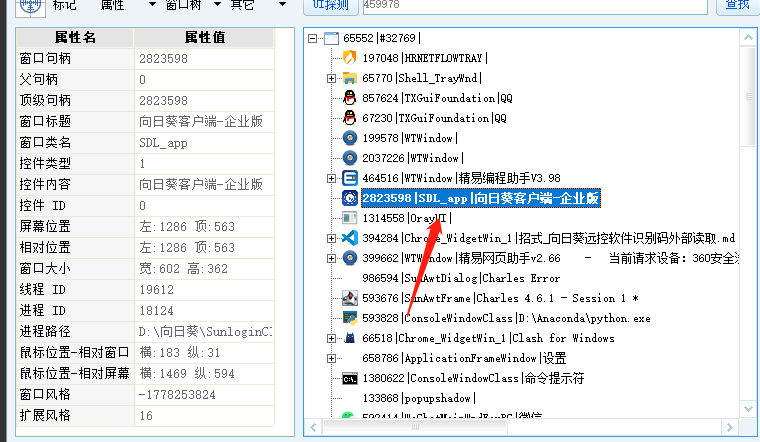Open the 属性 dropdown arrow

pos(152,4)
